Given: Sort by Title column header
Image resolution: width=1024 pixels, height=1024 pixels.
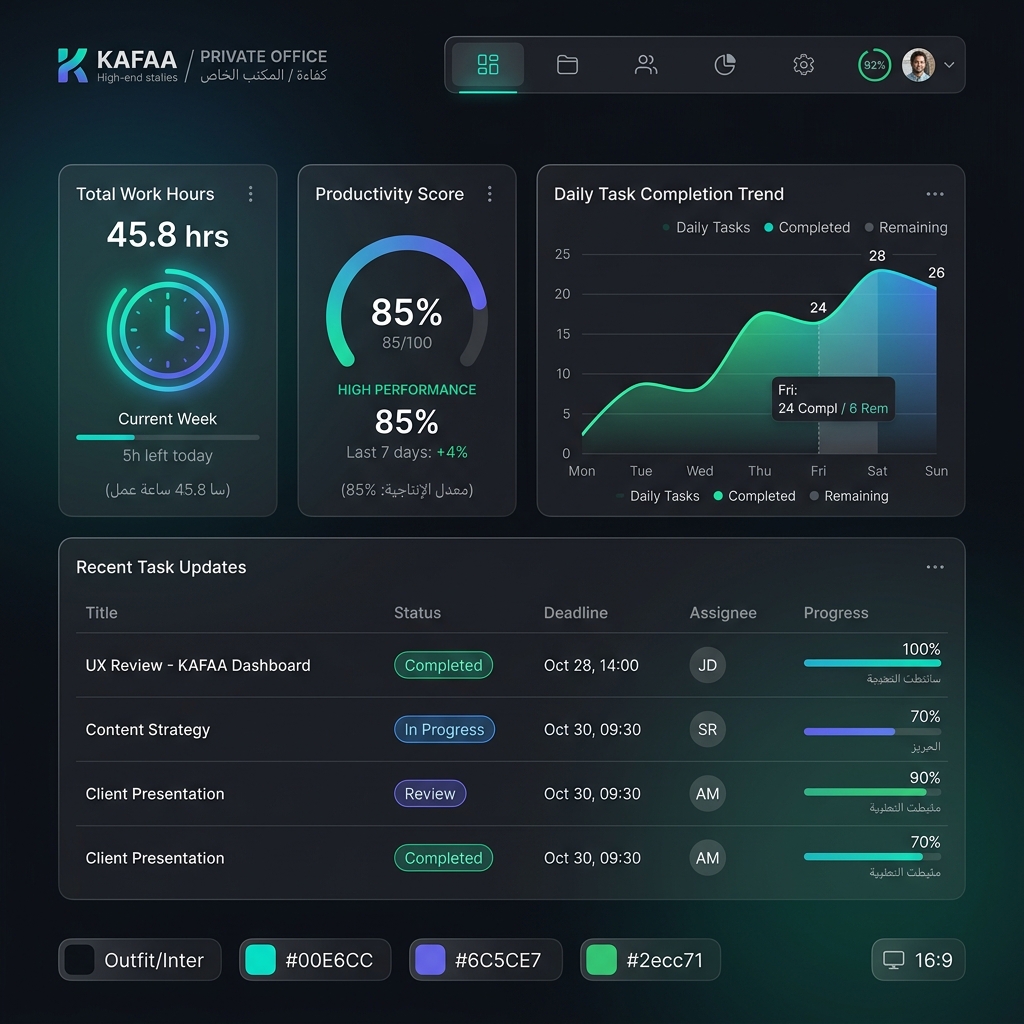Looking at the screenshot, I should point(102,613).
